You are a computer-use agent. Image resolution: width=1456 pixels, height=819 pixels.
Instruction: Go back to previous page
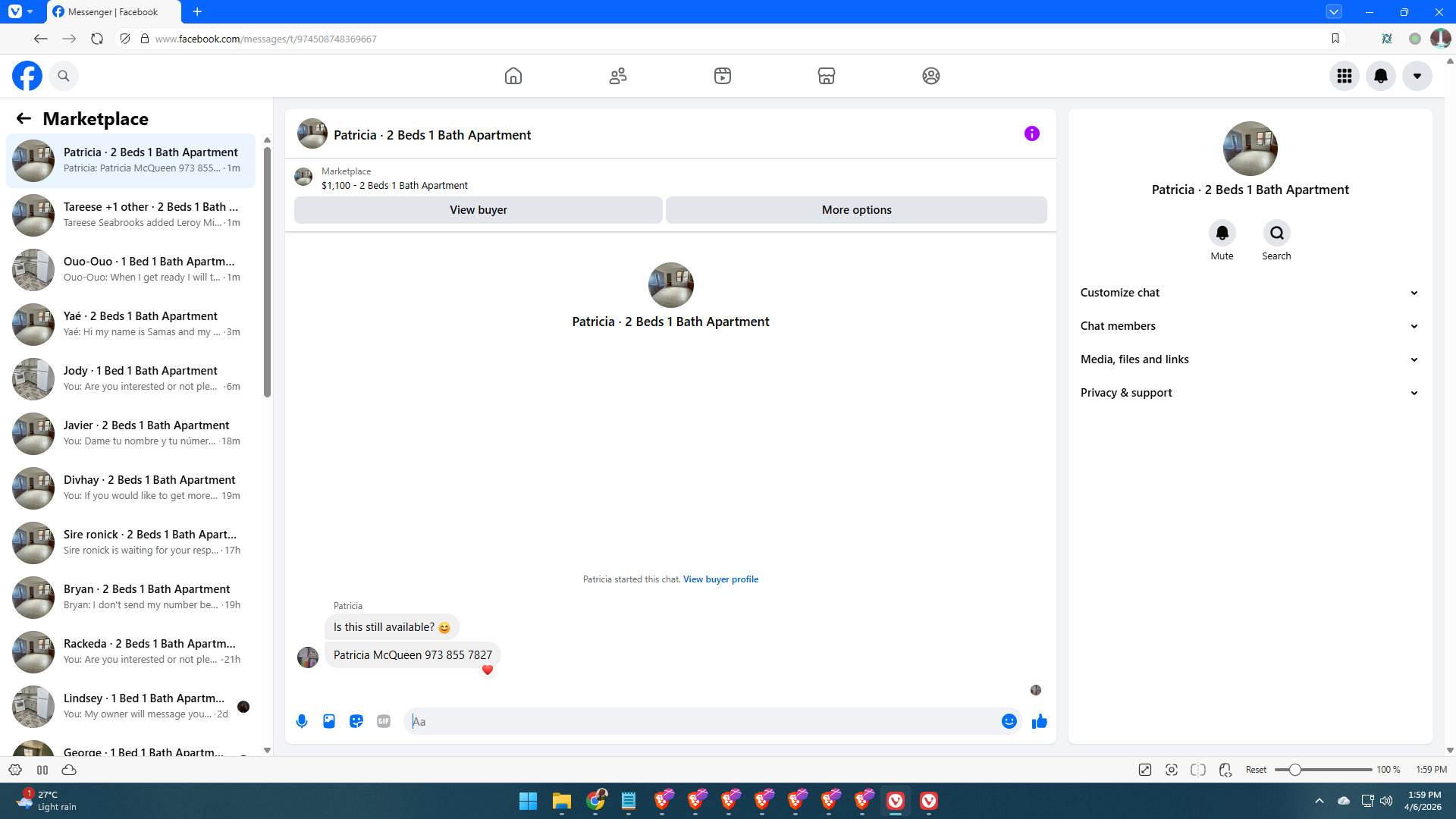tap(41, 39)
